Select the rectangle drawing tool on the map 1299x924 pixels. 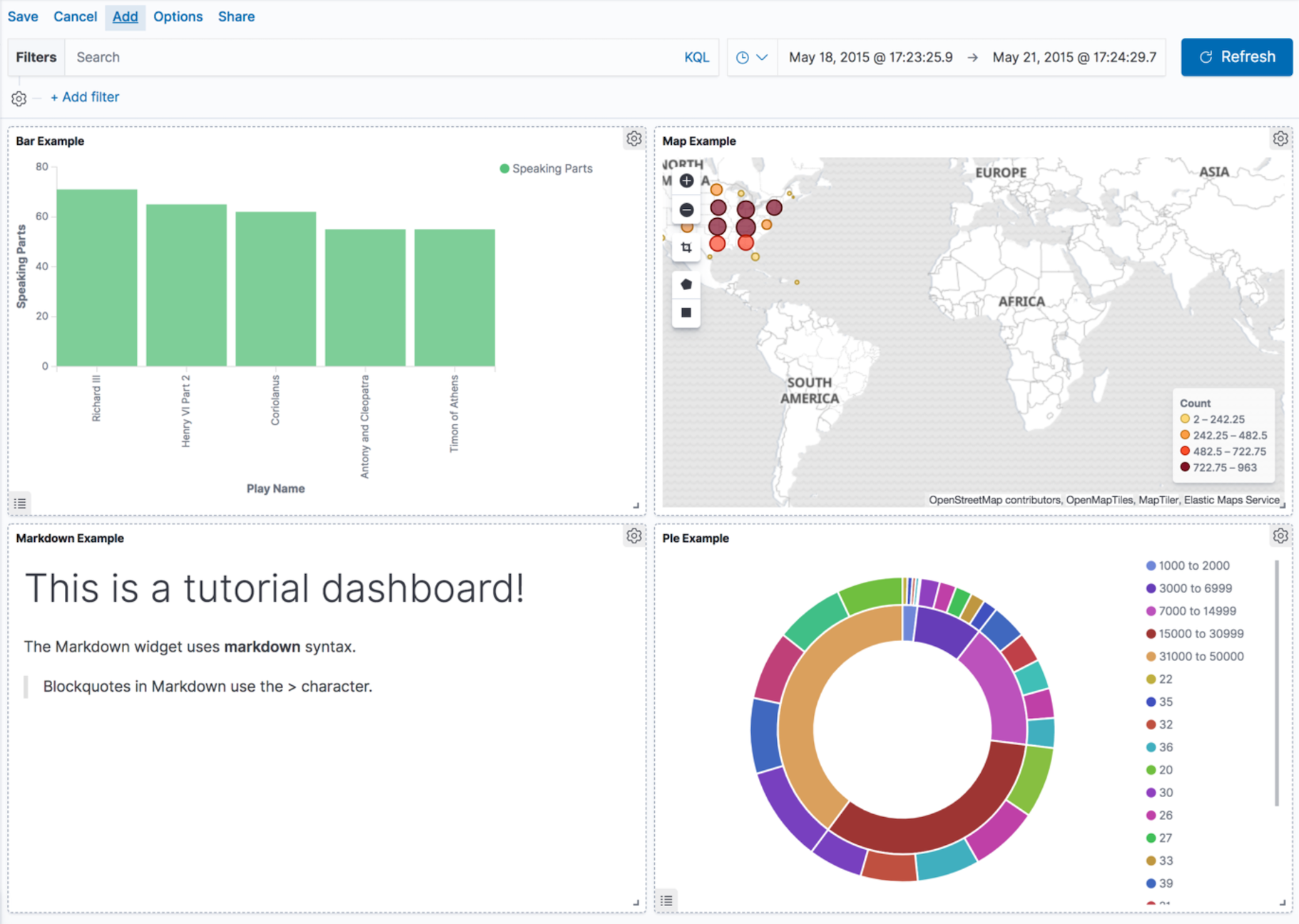point(686,312)
